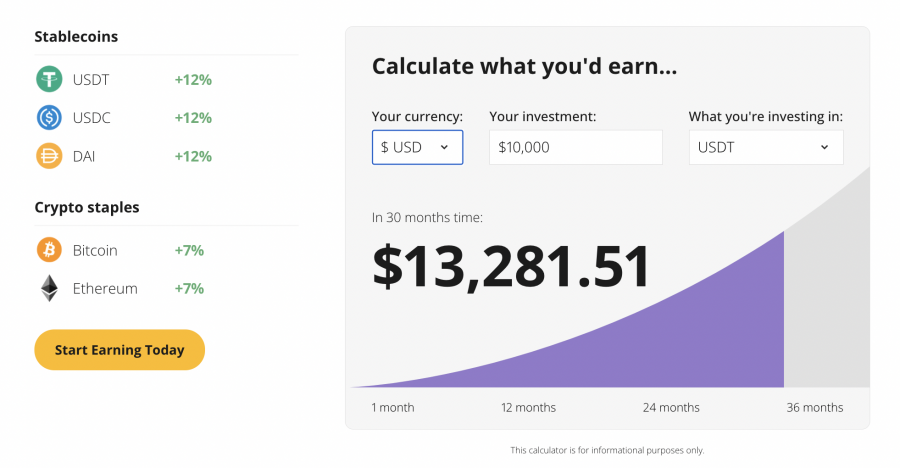Click the Ethereum diamond icon
This screenshot has height=468, width=900.
click(49, 288)
